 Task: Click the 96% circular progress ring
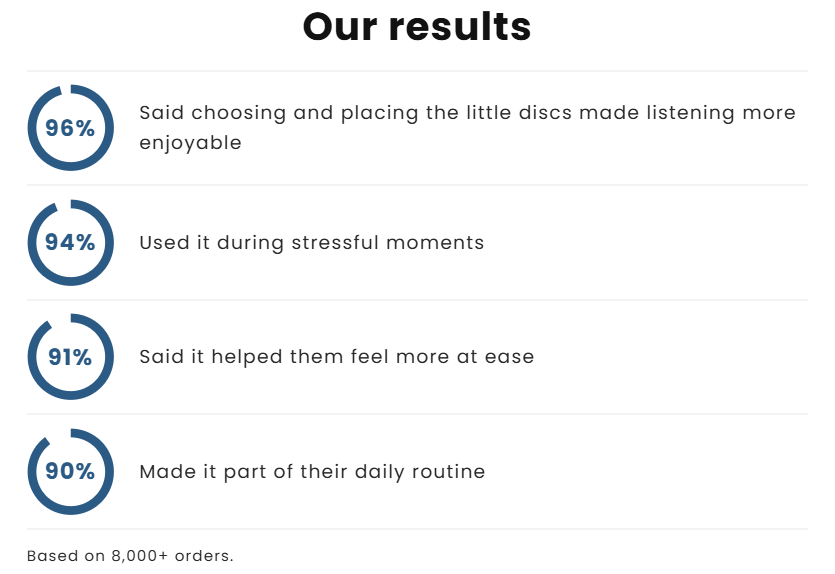click(x=70, y=128)
